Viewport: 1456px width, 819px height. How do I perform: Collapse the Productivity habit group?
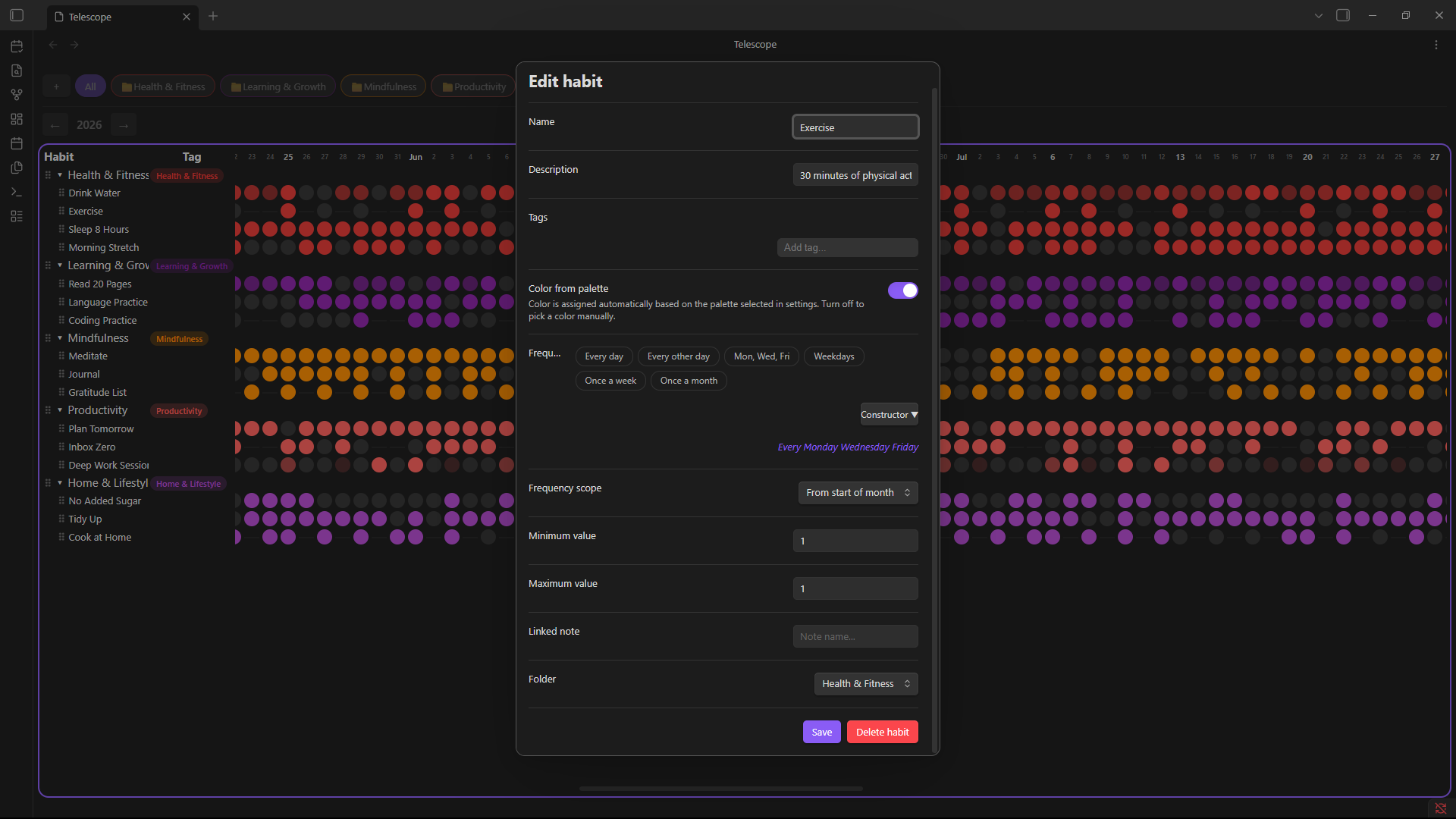pos(60,410)
